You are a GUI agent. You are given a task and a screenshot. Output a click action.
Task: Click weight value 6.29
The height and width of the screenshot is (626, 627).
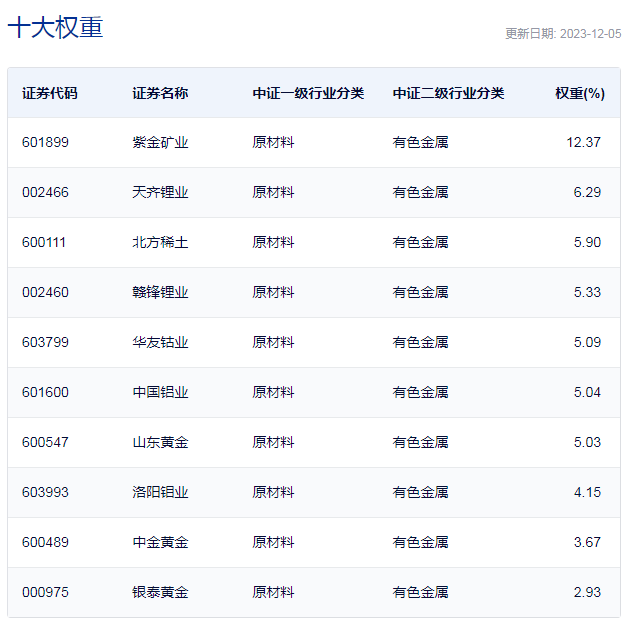pos(587,192)
